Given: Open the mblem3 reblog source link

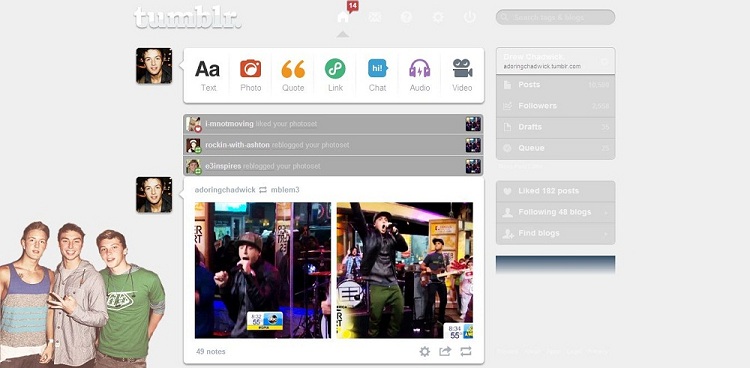Looking at the screenshot, I should click(x=285, y=190).
